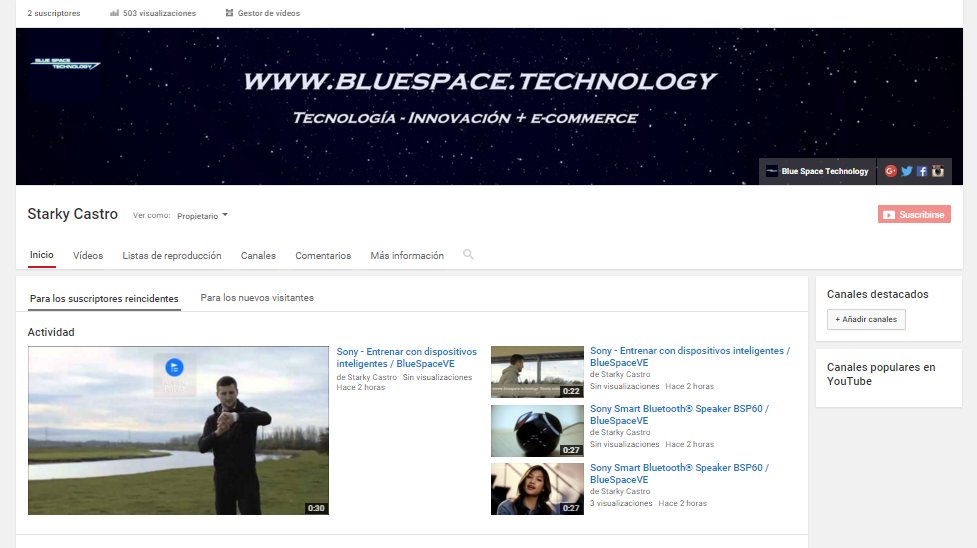The height and width of the screenshot is (548, 977).
Task: Open the Blue Space Technology website link
Action: tap(817, 171)
